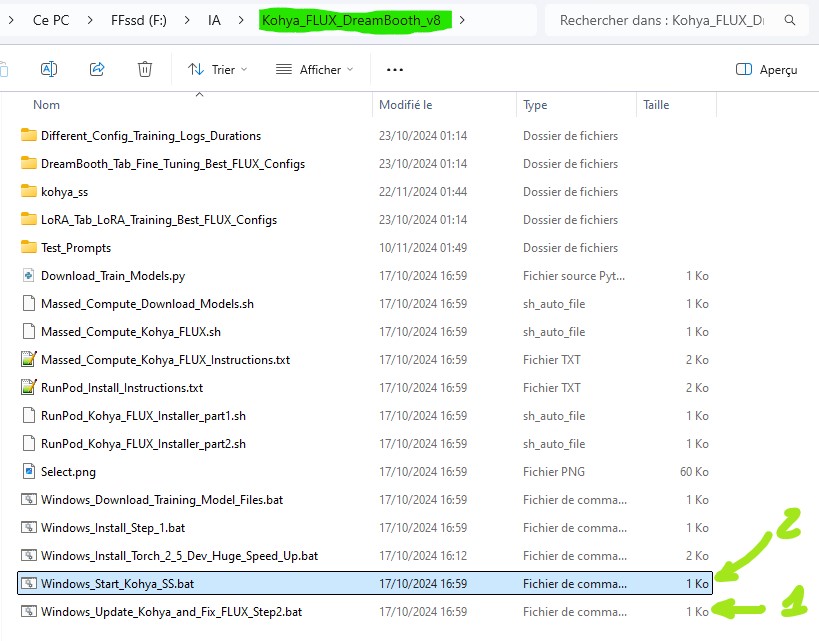Image resolution: width=819 pixels, height=641 pixels.
Task: Click the Nom column sort indicator
Action: pos(199,95)
